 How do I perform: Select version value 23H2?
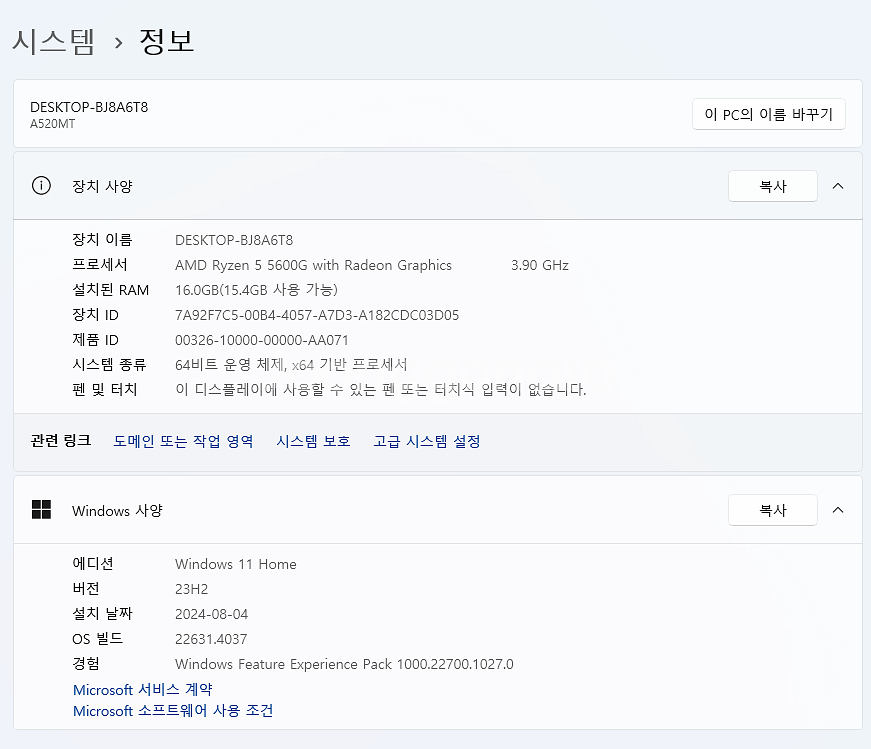192,589
